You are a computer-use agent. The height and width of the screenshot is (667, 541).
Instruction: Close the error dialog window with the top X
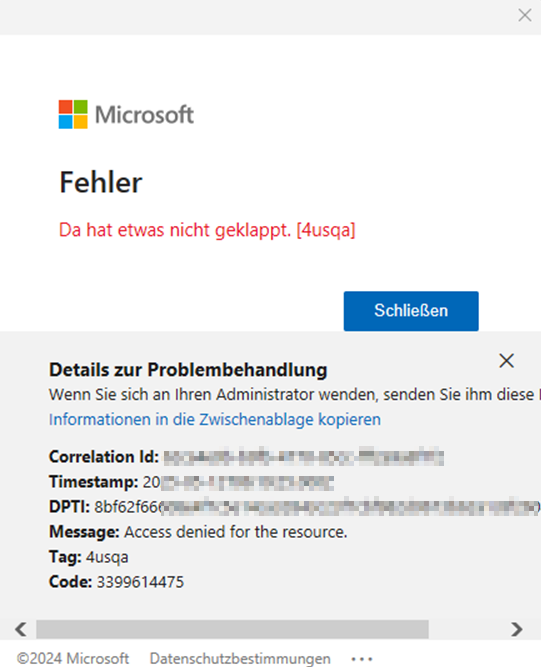click(x=525, y=15)
